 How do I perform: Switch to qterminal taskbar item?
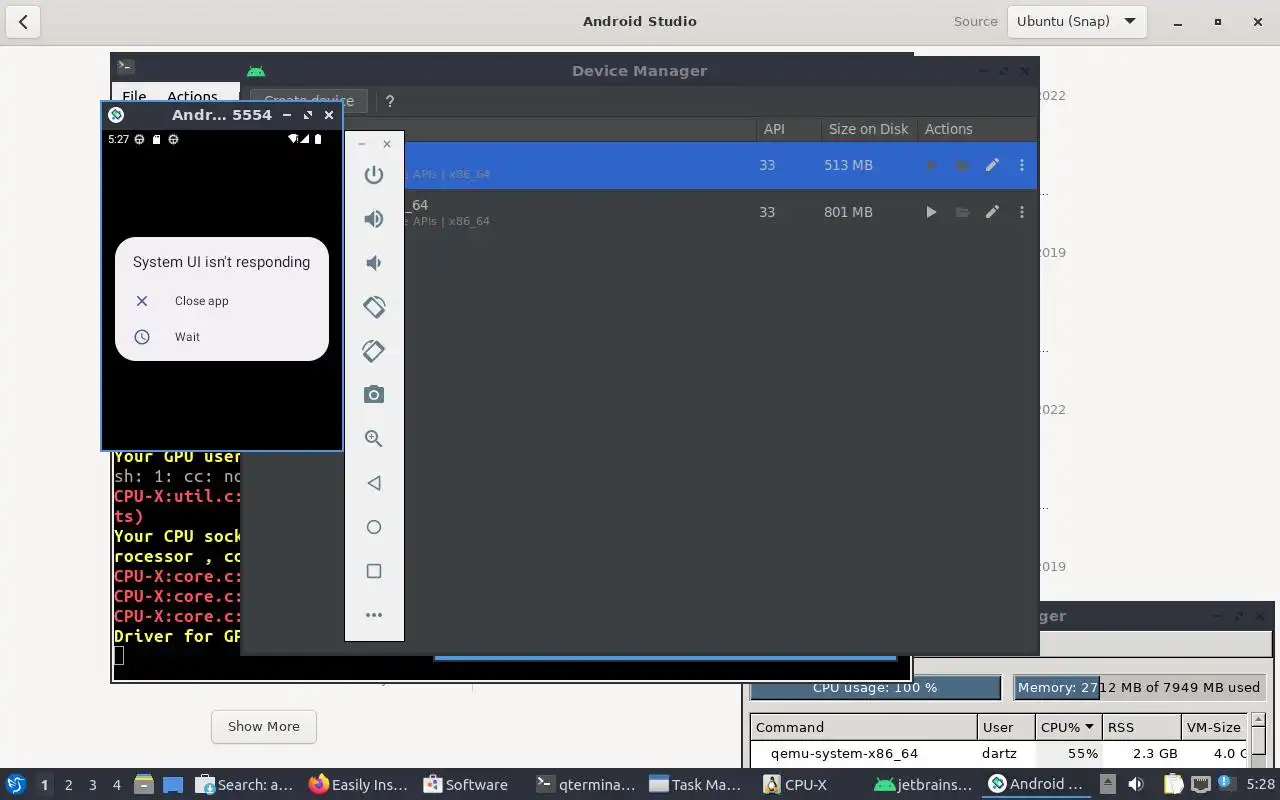point(586,785)
